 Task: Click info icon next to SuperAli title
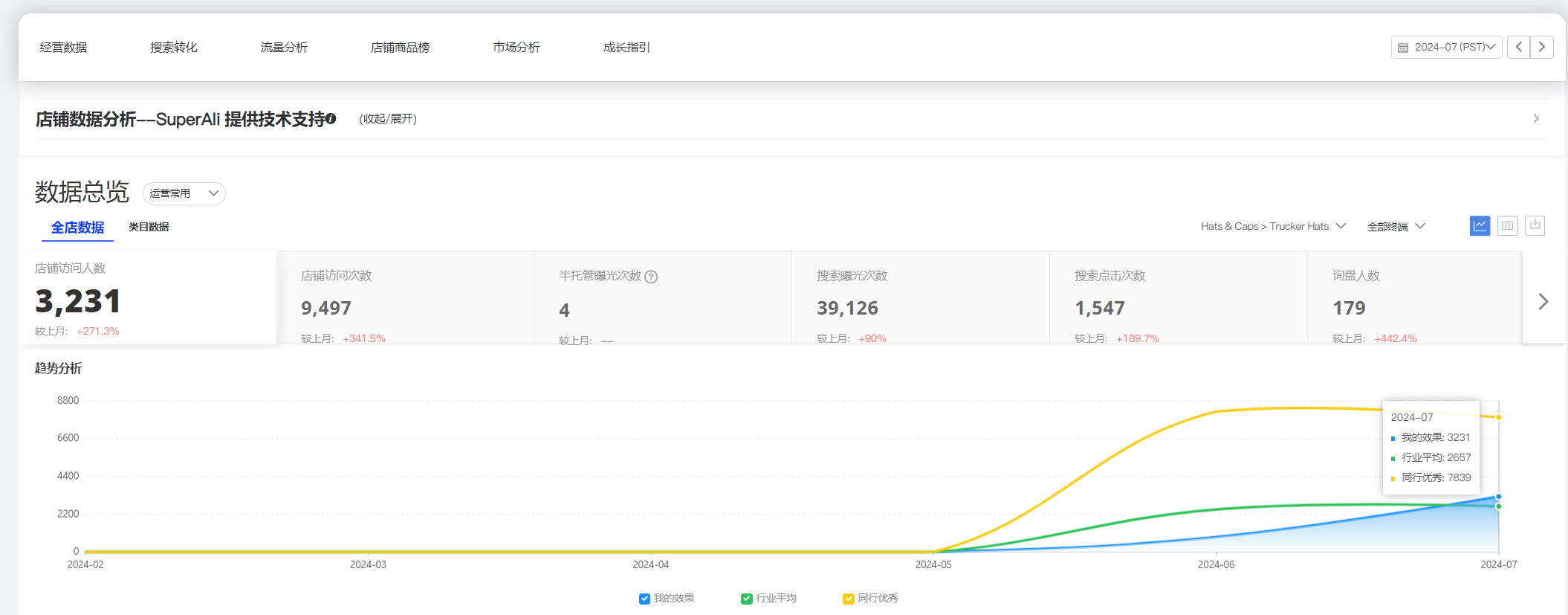[x=331, y=119]
